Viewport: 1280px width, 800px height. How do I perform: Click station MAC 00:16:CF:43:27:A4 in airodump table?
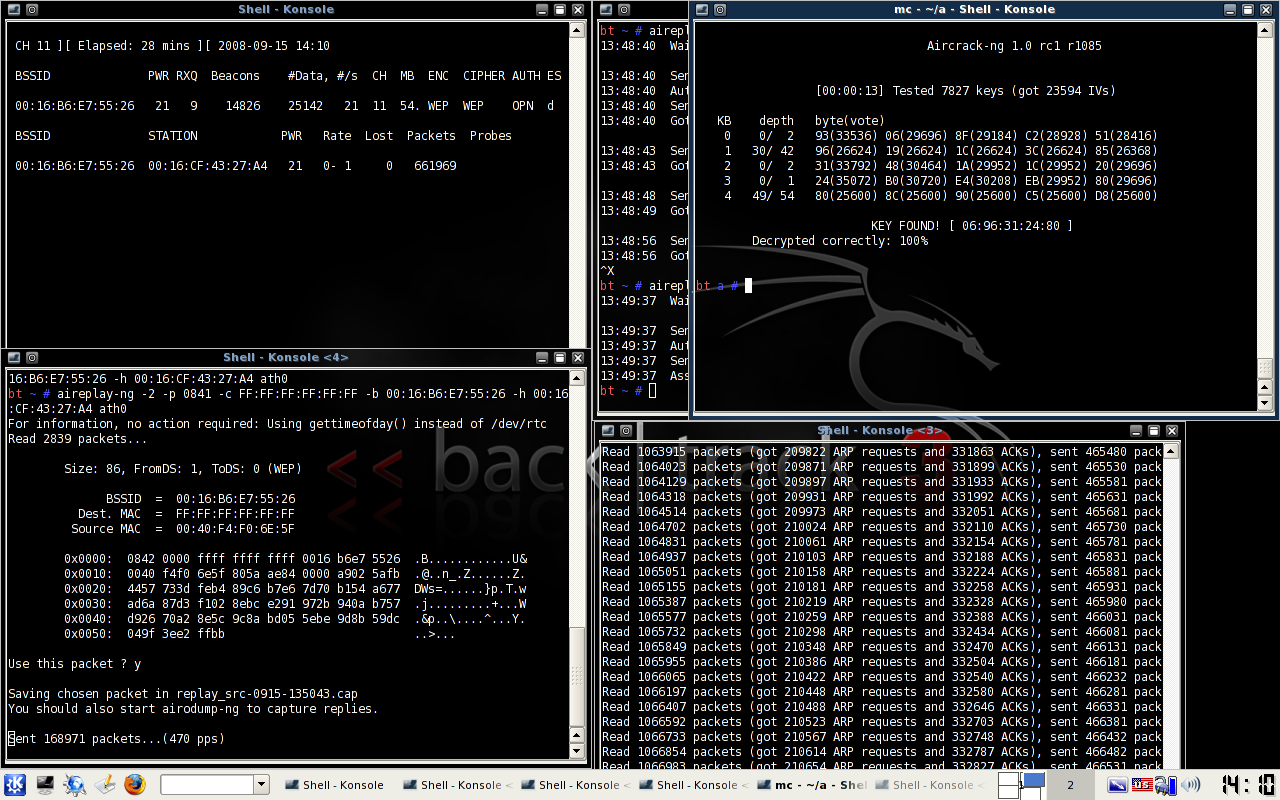208,166
